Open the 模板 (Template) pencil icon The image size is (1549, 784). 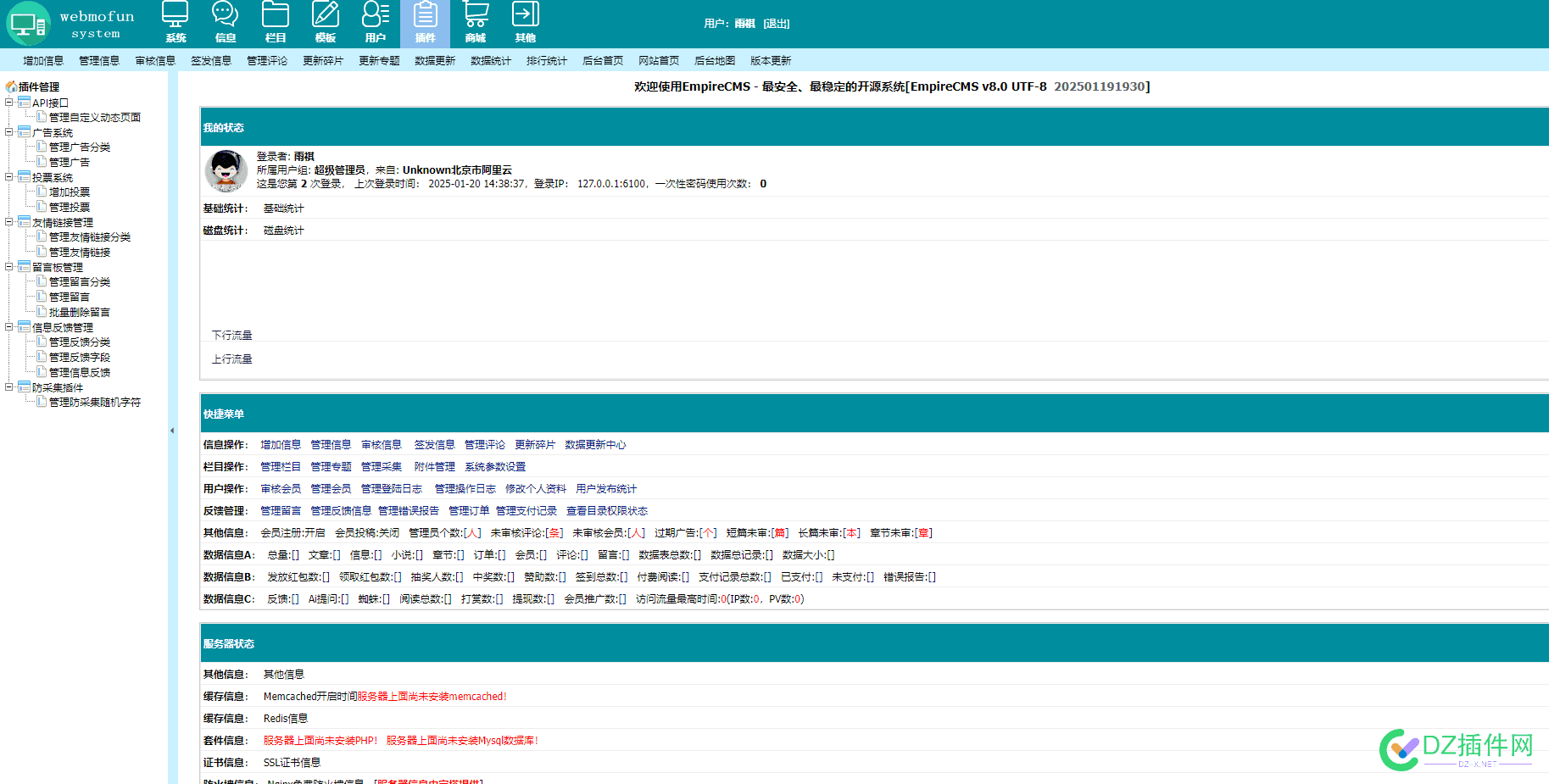[x=326, y=23]
